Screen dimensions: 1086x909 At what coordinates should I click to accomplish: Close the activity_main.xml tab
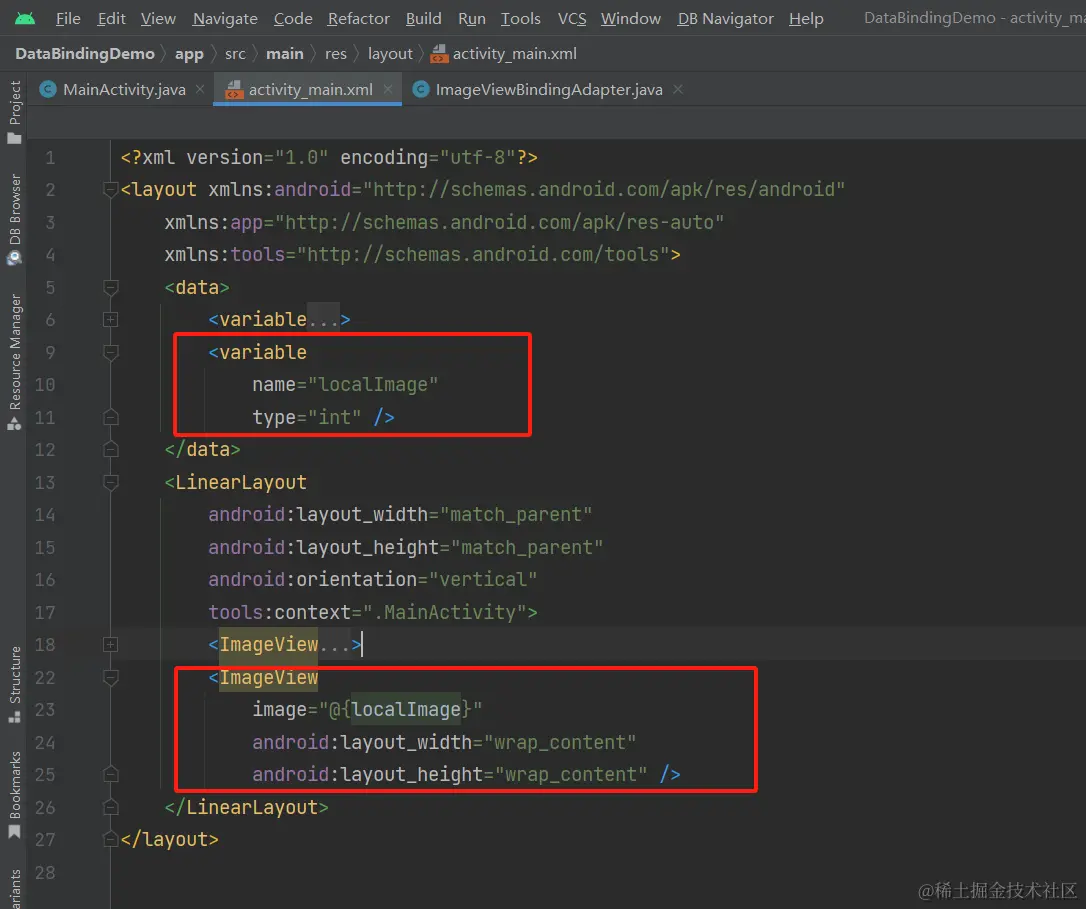click(388, 89)
